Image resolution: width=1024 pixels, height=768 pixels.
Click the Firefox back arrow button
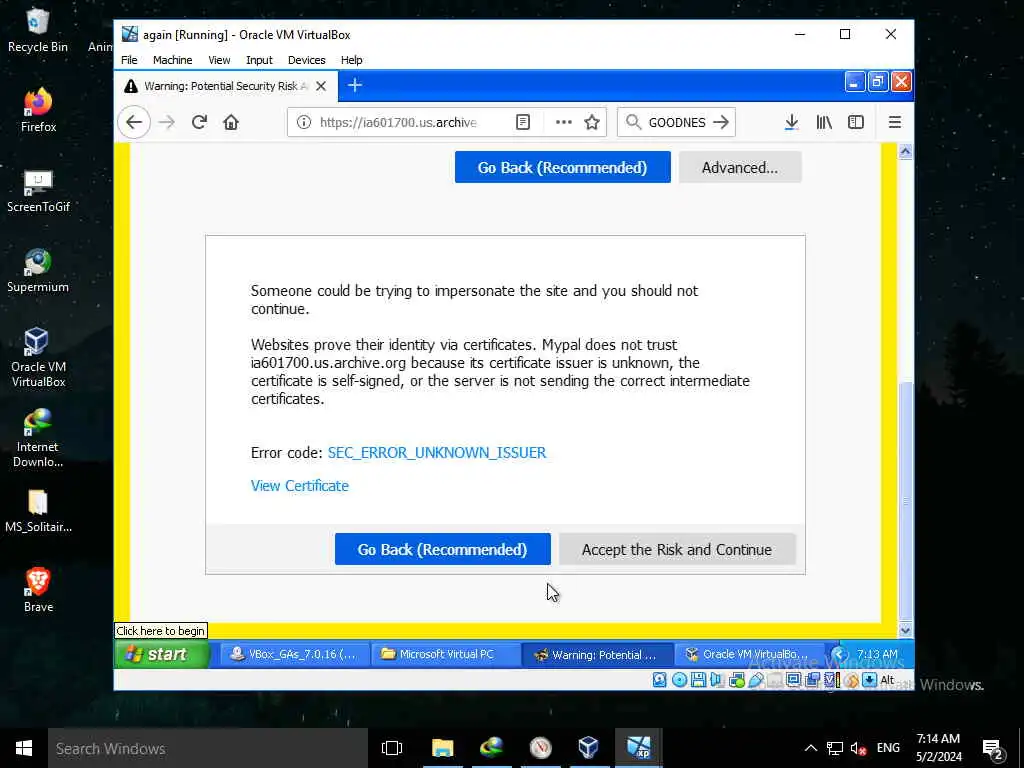[134, 122]
